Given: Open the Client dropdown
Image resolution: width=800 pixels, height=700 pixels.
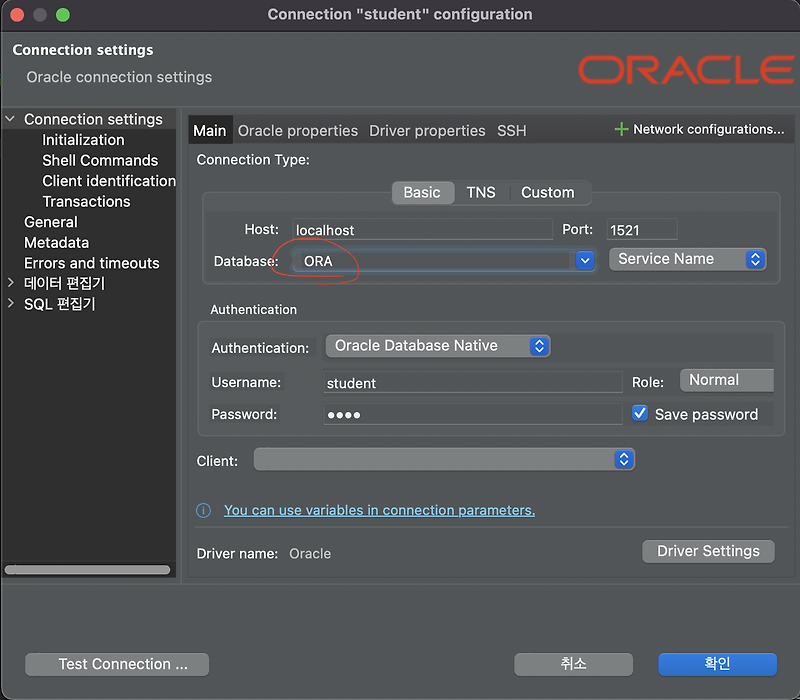Looking at the screenshot, I should (x=444, y=460).
